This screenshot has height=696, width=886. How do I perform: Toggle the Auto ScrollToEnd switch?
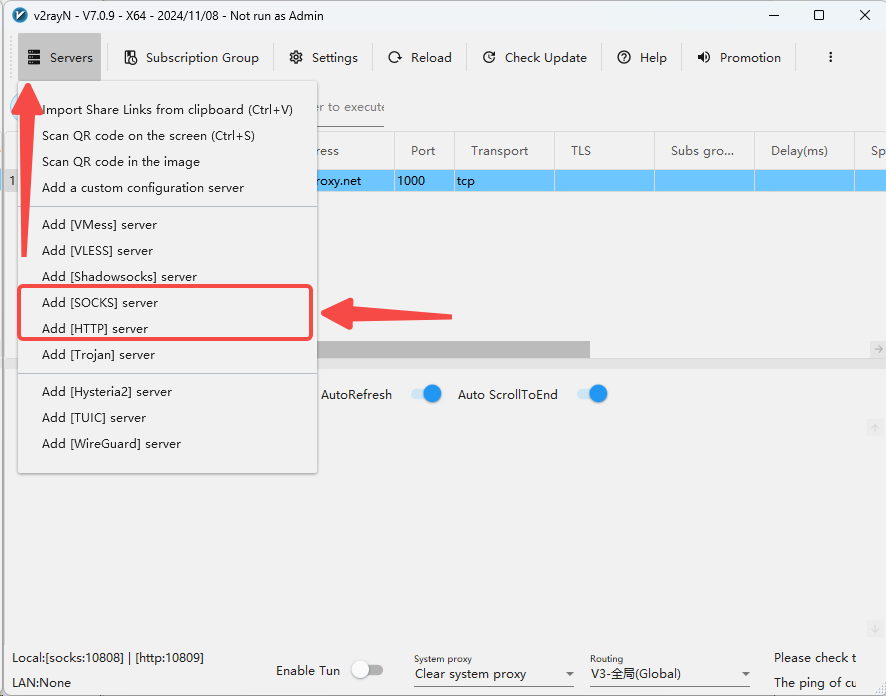(x=592, y=394)
